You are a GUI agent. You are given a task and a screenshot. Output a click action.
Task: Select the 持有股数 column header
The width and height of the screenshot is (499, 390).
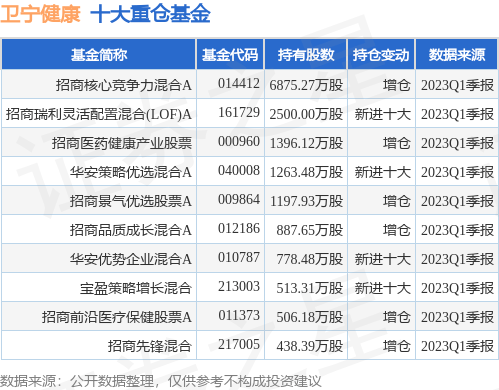306,54
